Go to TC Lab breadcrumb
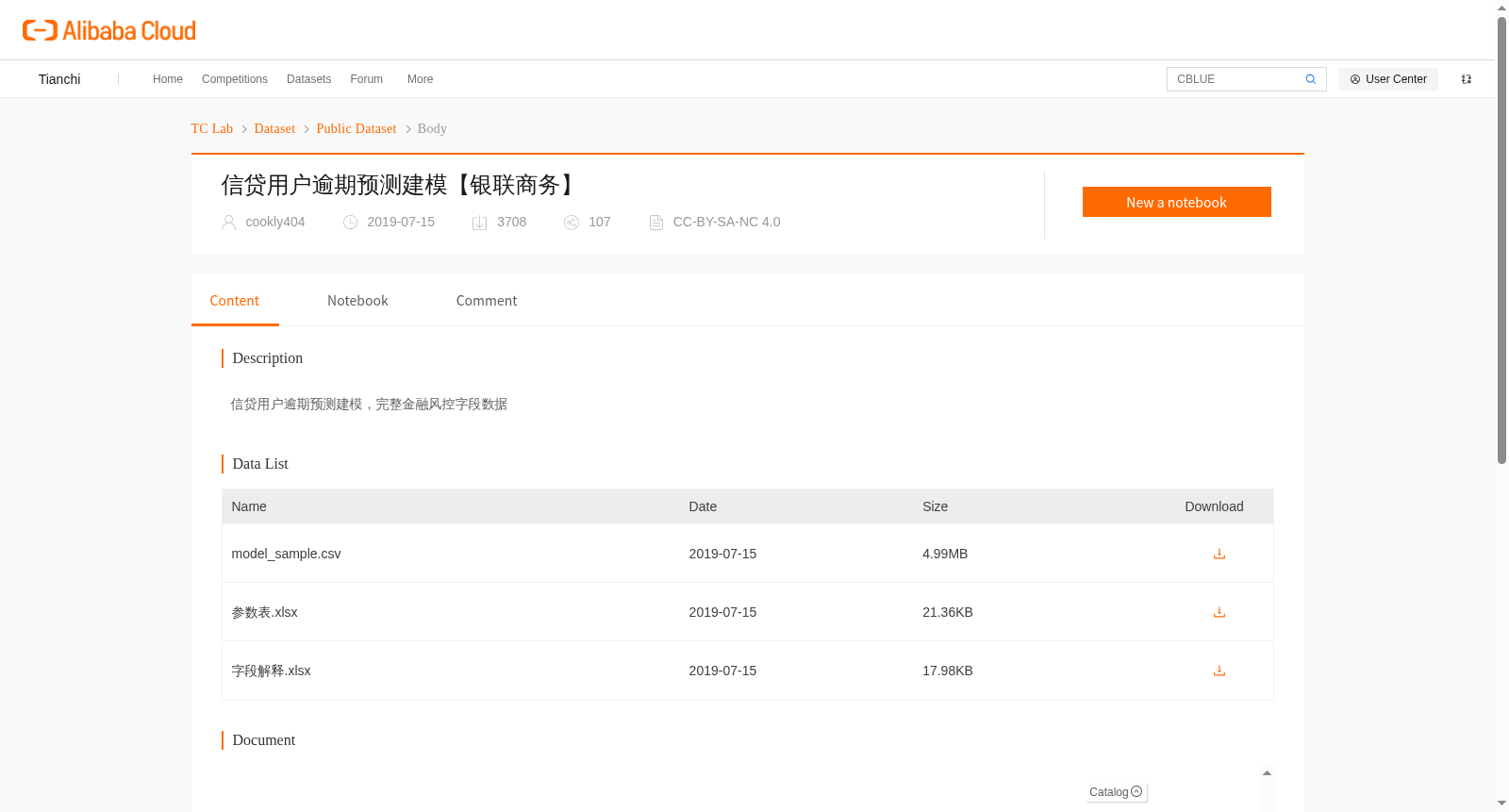The height and width of the screenshot is (812, 1509). (x=212, y=129)
